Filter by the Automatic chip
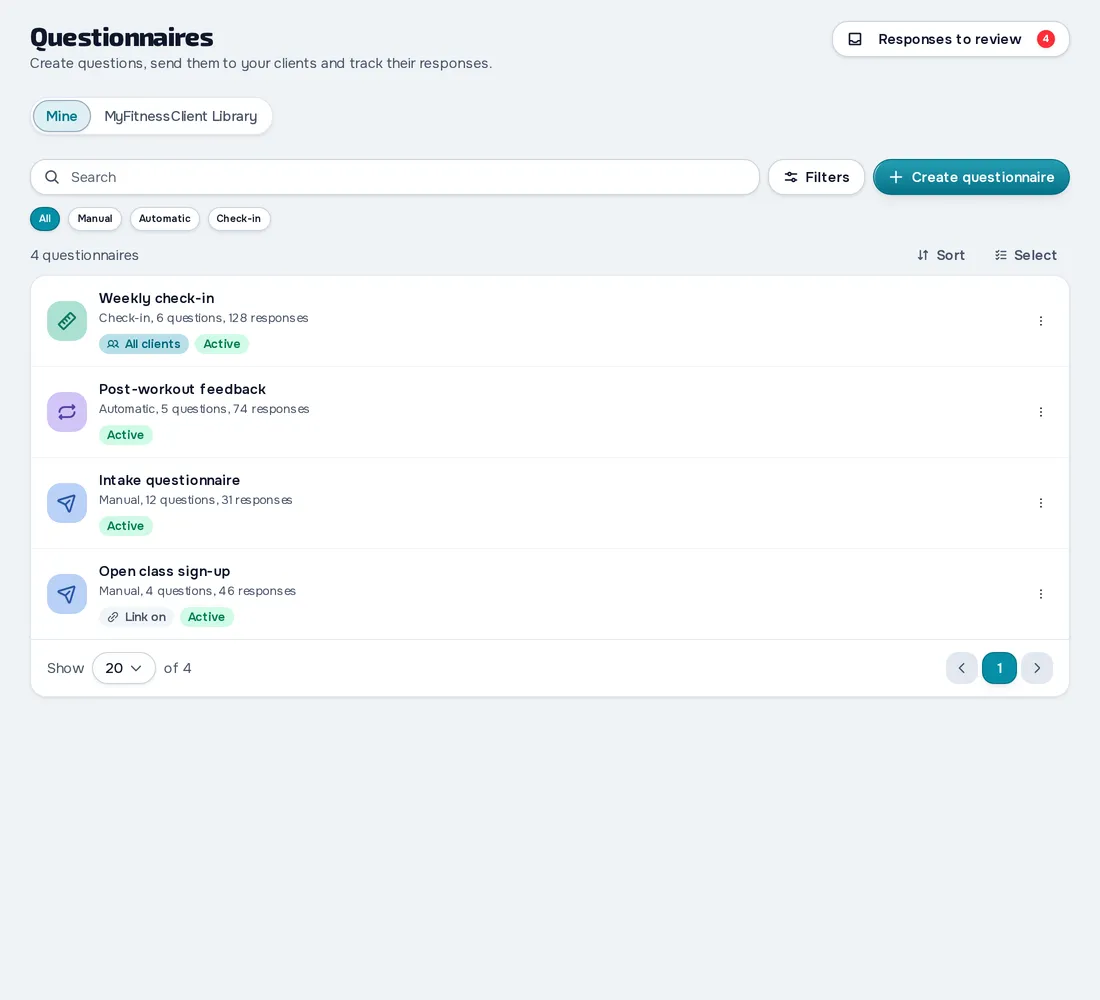1100x1000 pixels. (x=165, y=219)
